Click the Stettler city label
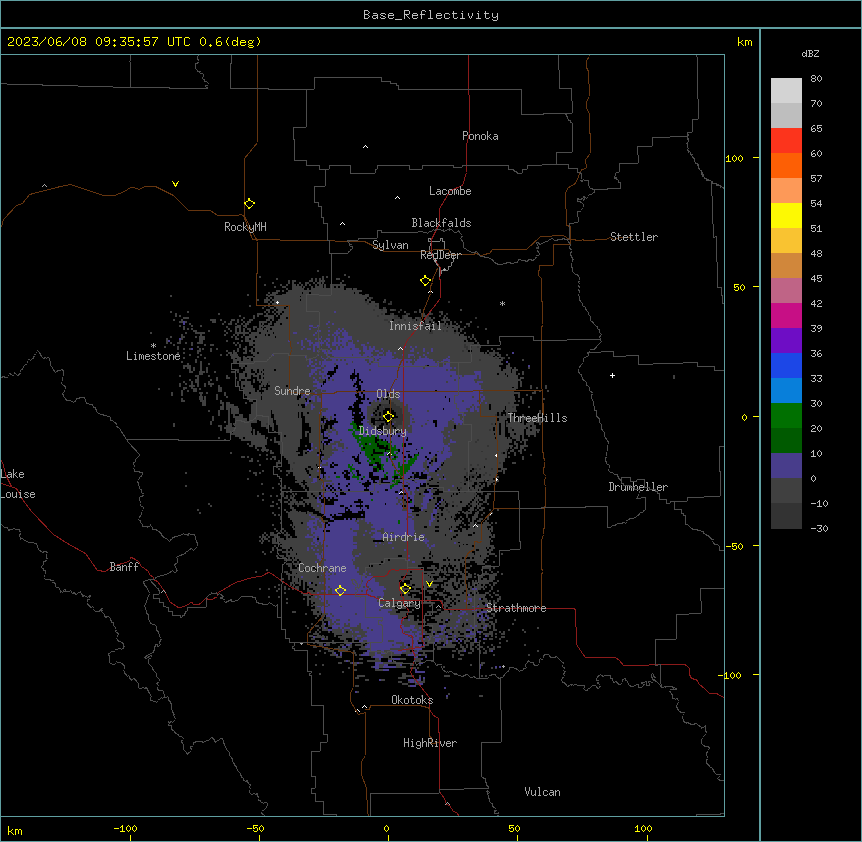 (x=634, y=237)
